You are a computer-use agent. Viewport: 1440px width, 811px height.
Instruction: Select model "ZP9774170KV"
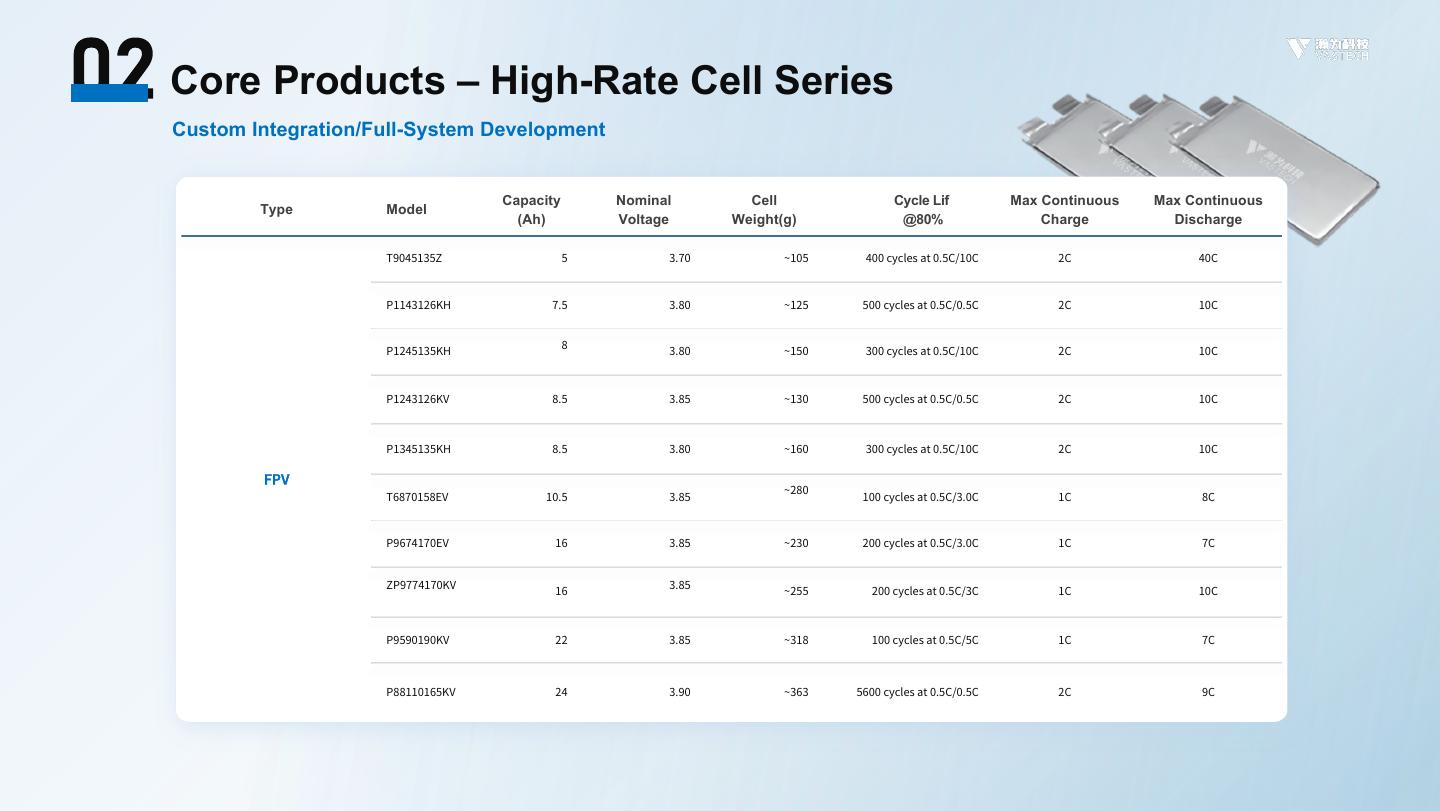[x=421, y=585]
